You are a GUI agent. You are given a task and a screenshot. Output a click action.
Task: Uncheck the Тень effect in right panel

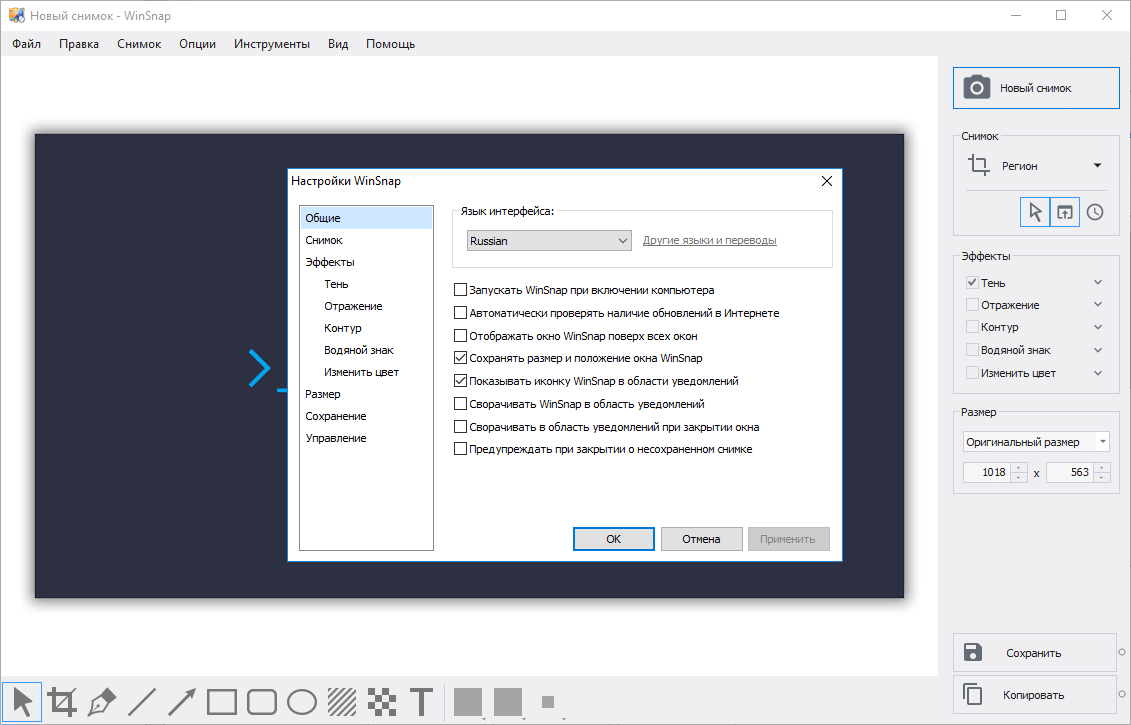972,283
